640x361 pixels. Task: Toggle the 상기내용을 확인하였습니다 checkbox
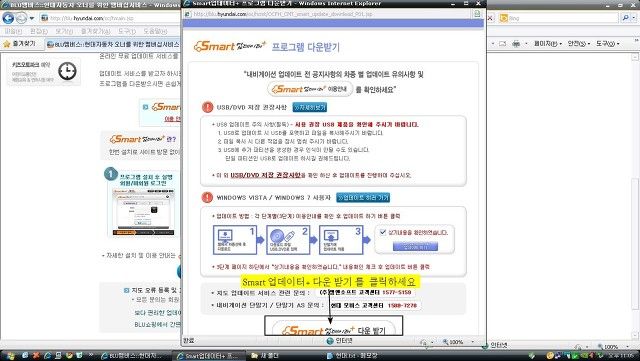tap(382, 232)
